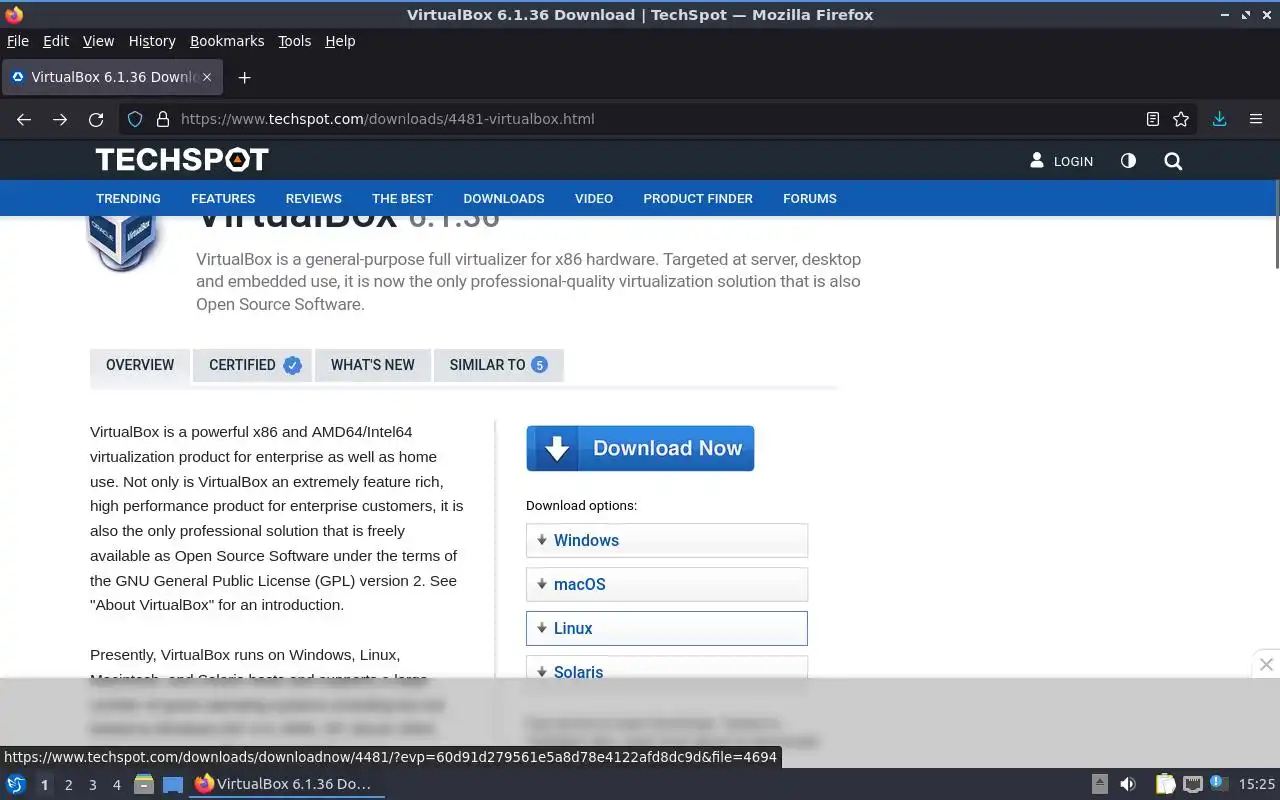Switch to workspace 3
This screenshot has height=800, width=1280.
pos(92,785)
